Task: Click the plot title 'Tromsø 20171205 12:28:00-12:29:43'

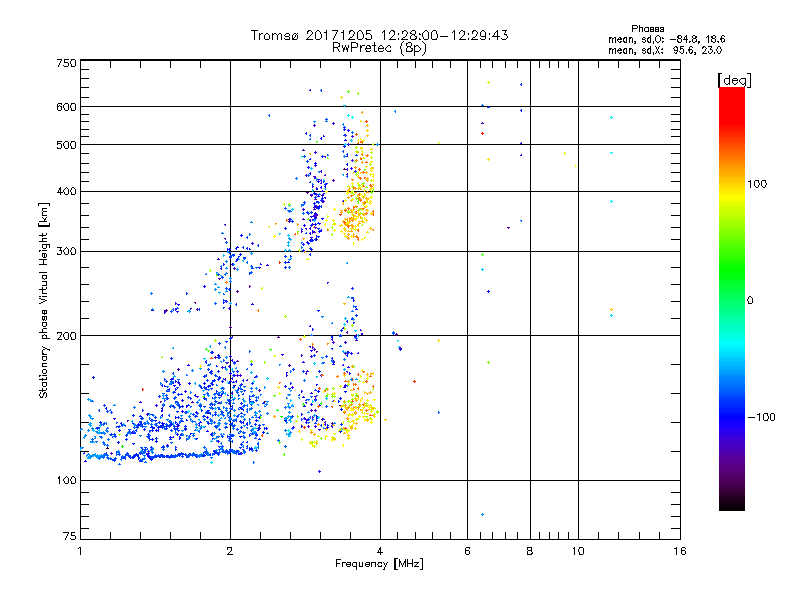Action: click(379, 35)
